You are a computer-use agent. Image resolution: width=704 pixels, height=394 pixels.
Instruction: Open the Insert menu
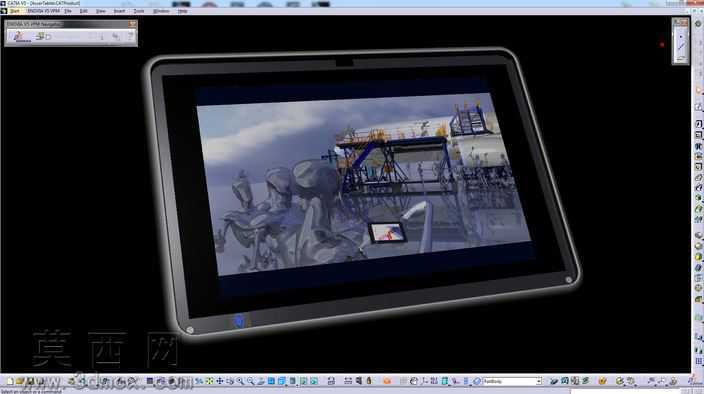(119, 11)
